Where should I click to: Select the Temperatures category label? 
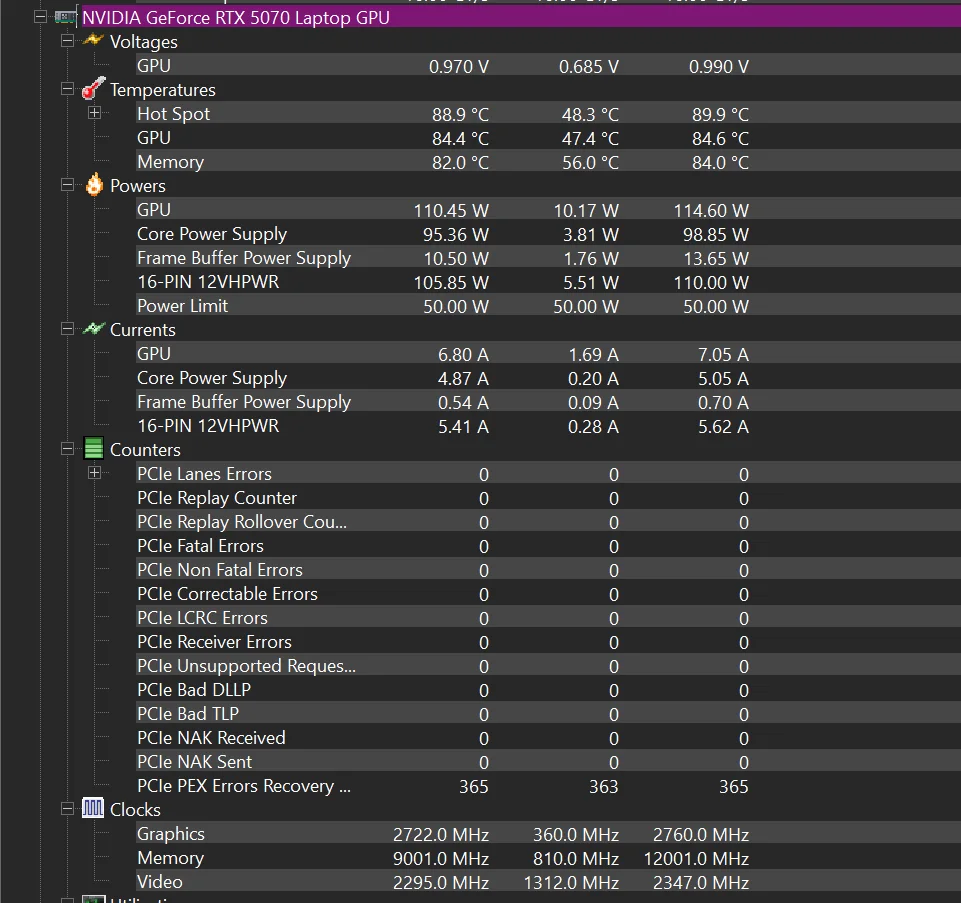(x=162, y=90)
